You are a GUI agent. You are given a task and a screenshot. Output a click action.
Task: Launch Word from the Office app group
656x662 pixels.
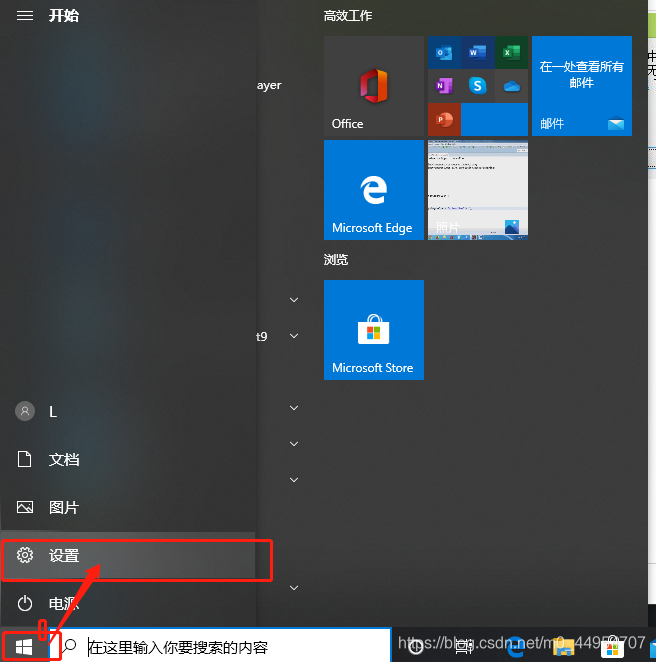click(x=477, y=52)
